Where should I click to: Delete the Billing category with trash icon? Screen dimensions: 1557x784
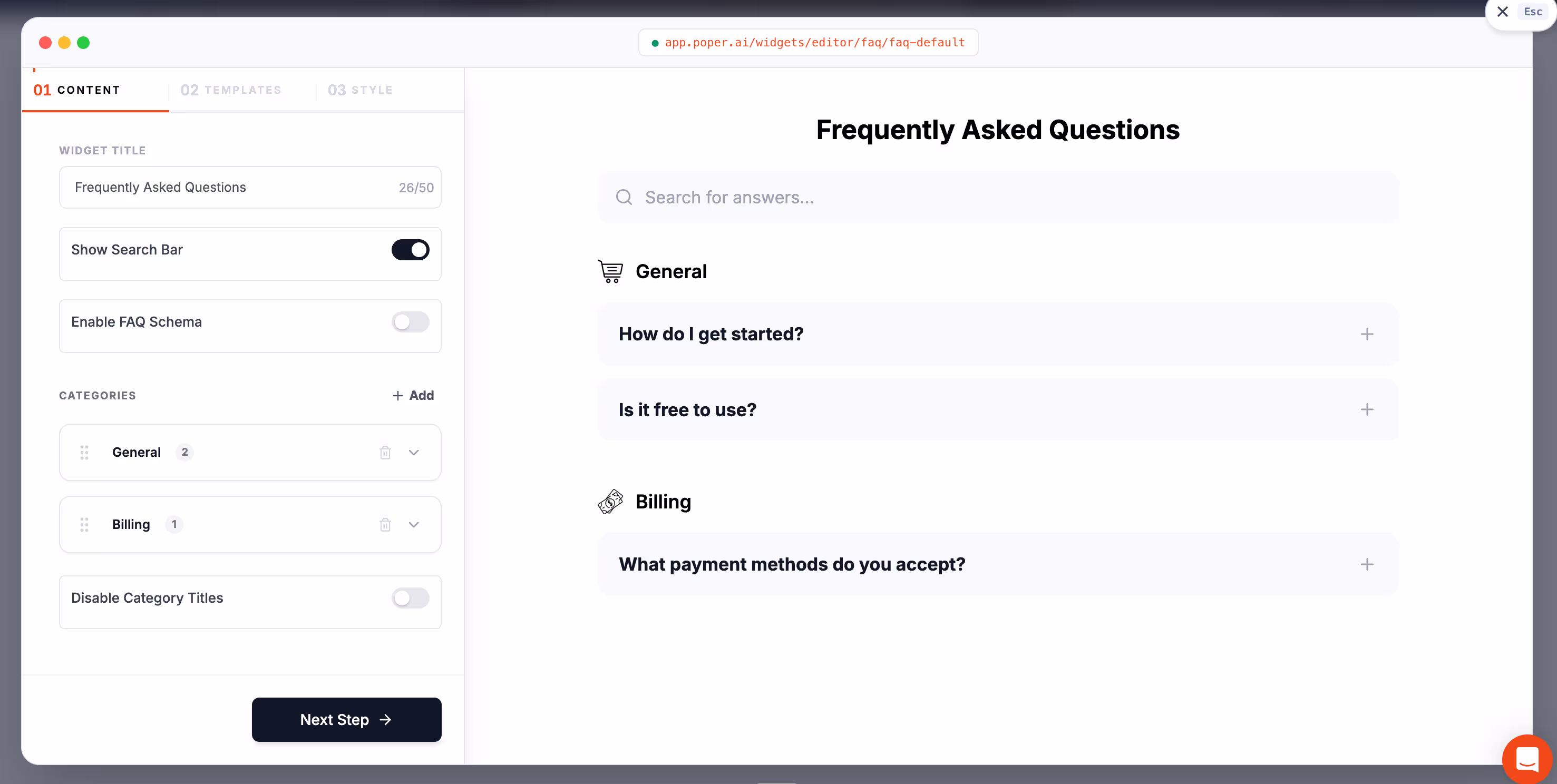[385, 524]
